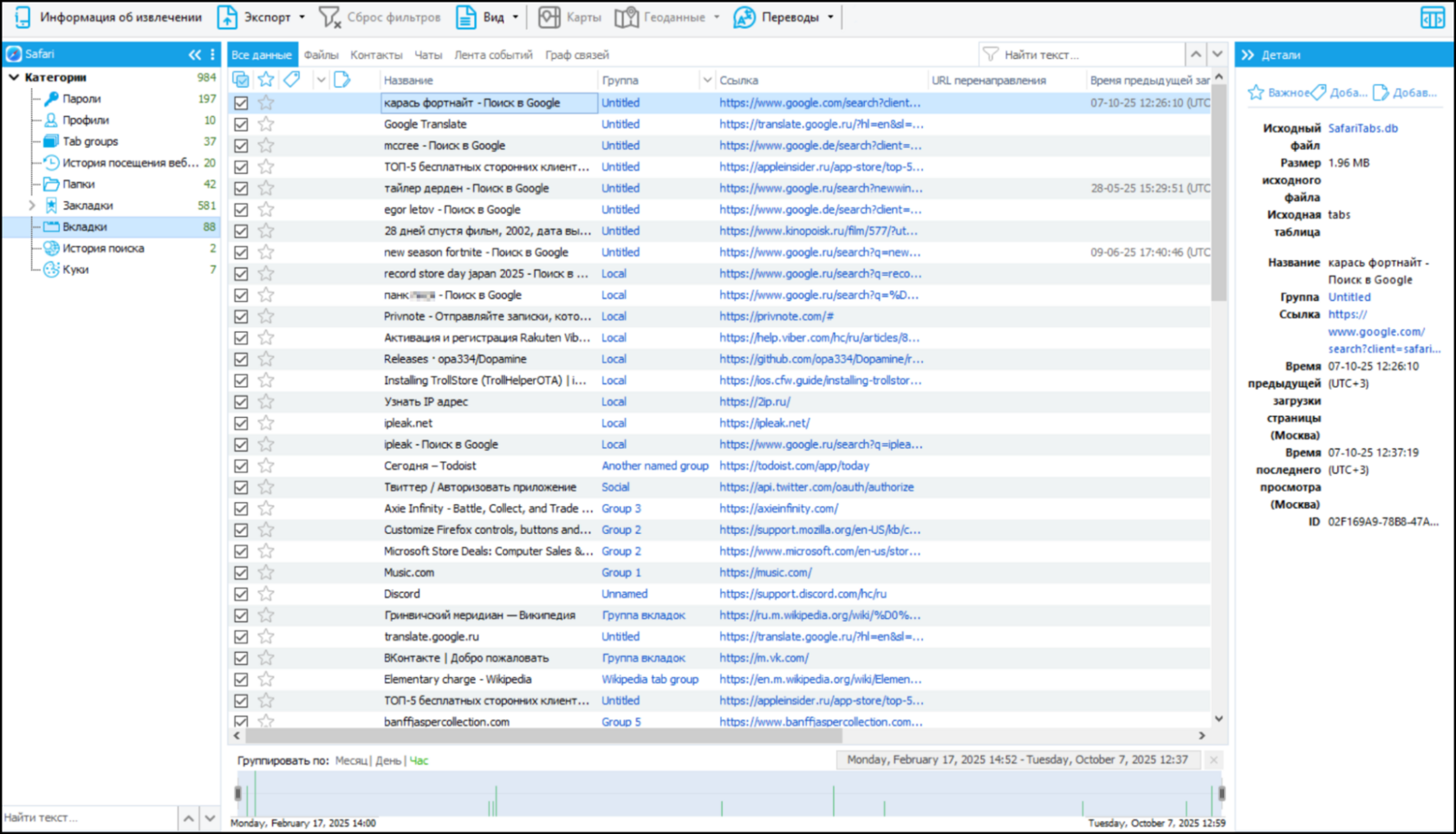
Task: Uncheck the egor letov row checkbox
Action: click(x=241, y=210)
